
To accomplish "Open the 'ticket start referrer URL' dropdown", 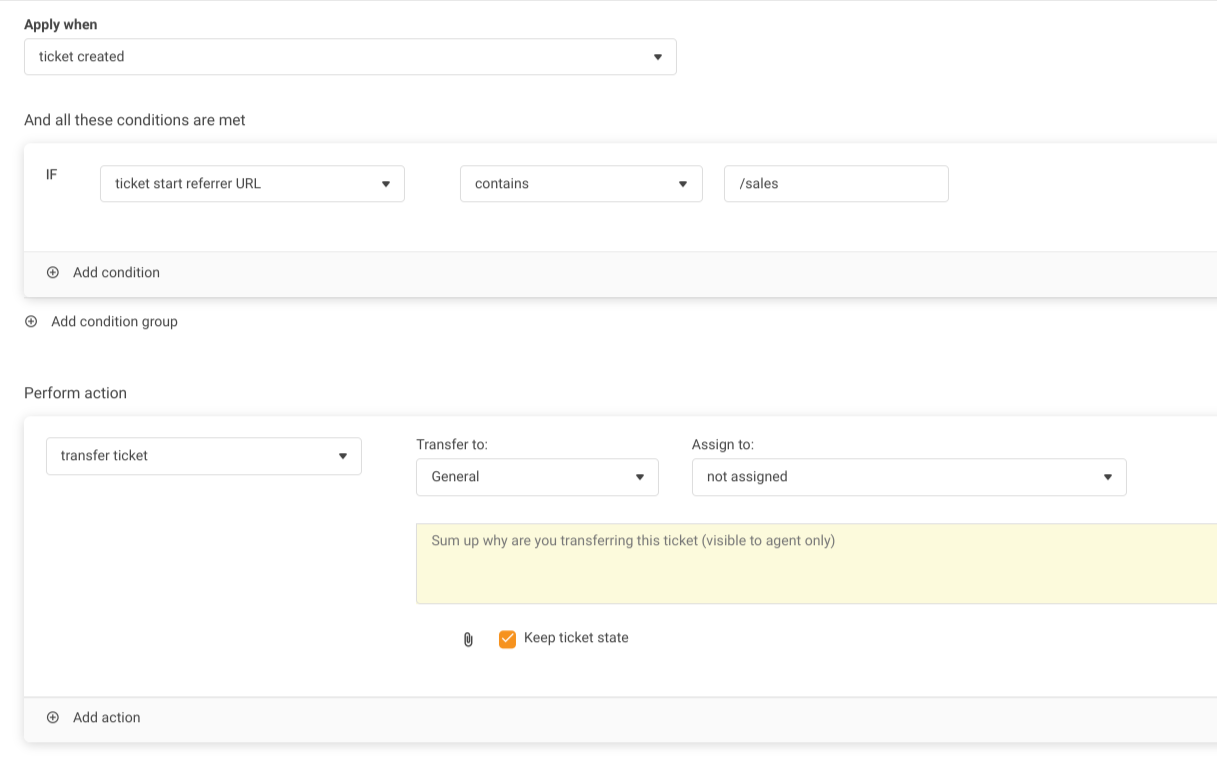I will click(252, 184).
